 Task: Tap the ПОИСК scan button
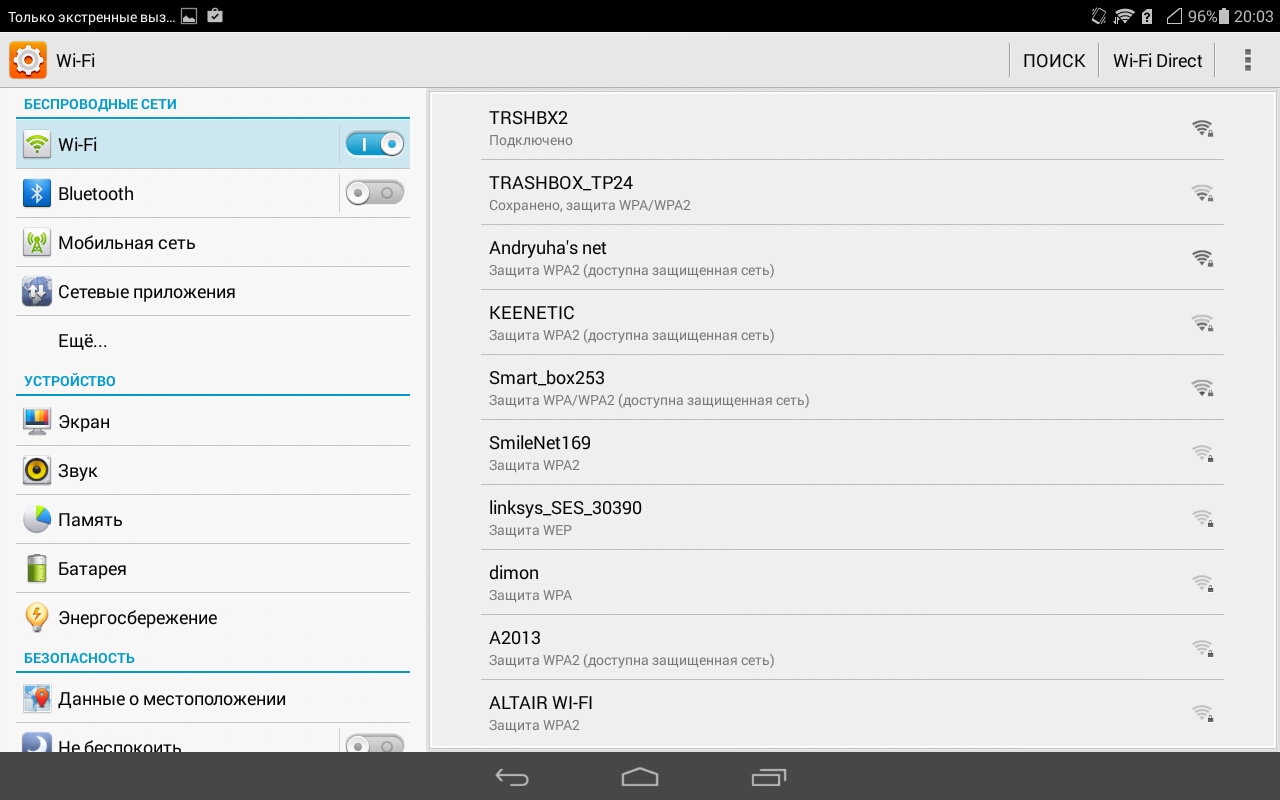[1054, 60]
